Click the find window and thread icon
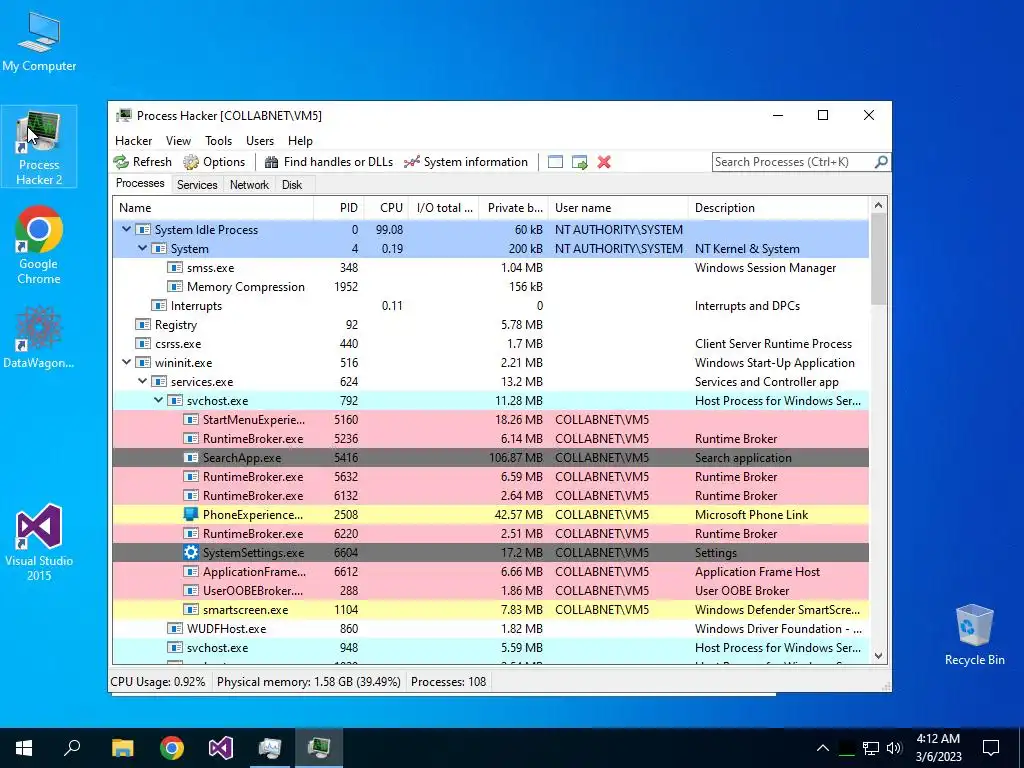1024x768 pixels. coord(579,162)
